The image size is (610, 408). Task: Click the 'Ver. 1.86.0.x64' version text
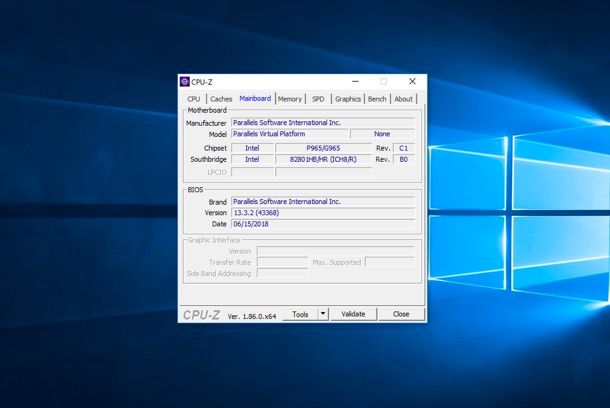pyautogui.click(x=252, y=317)
